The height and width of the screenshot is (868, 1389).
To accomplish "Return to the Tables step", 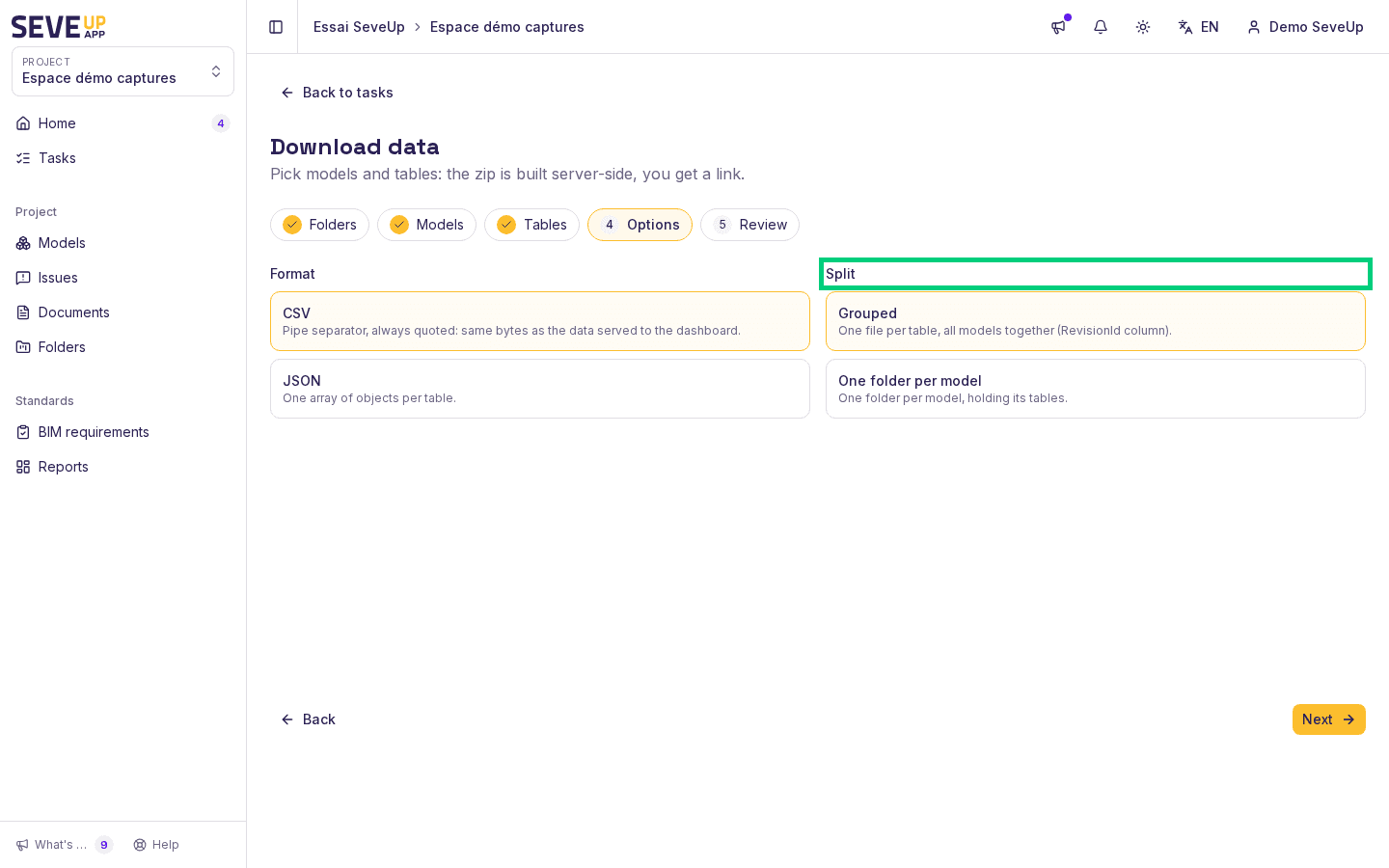I will 531,225.
